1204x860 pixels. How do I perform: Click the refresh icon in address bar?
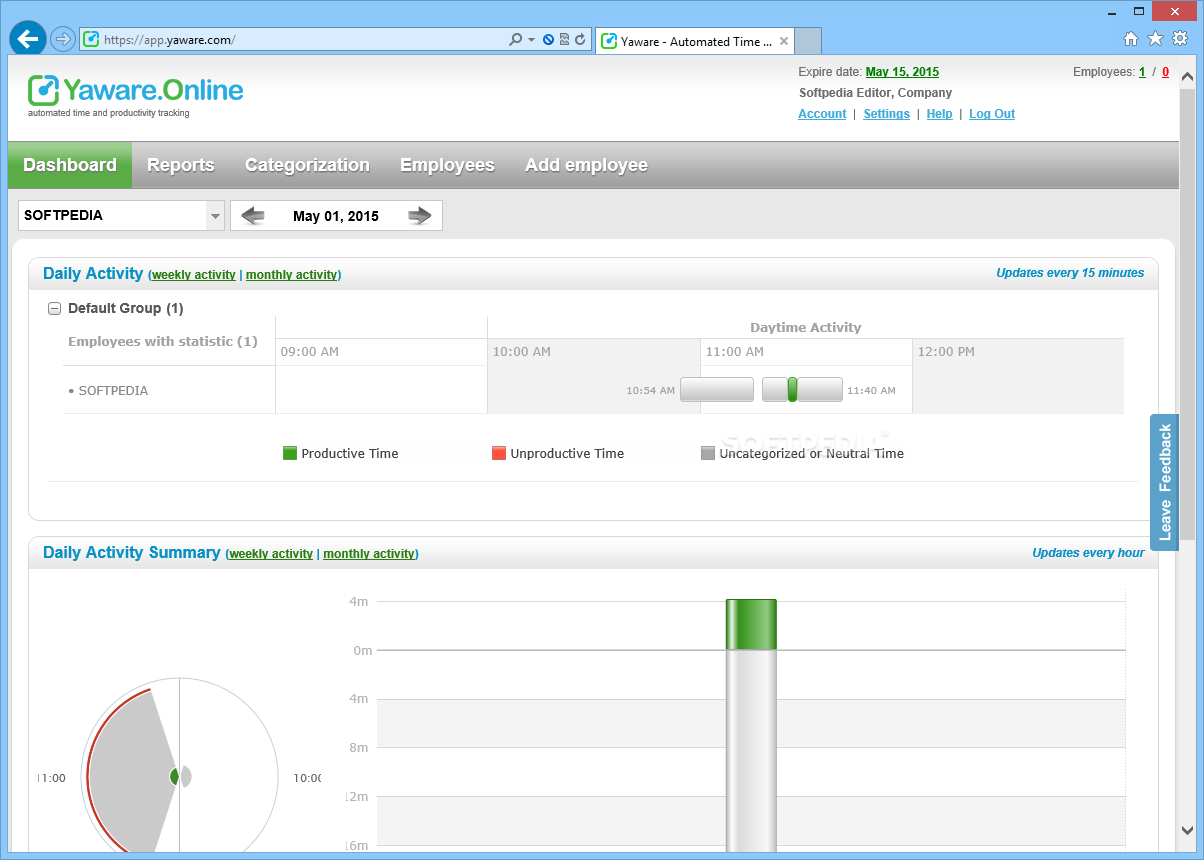[x=580, y=40]
